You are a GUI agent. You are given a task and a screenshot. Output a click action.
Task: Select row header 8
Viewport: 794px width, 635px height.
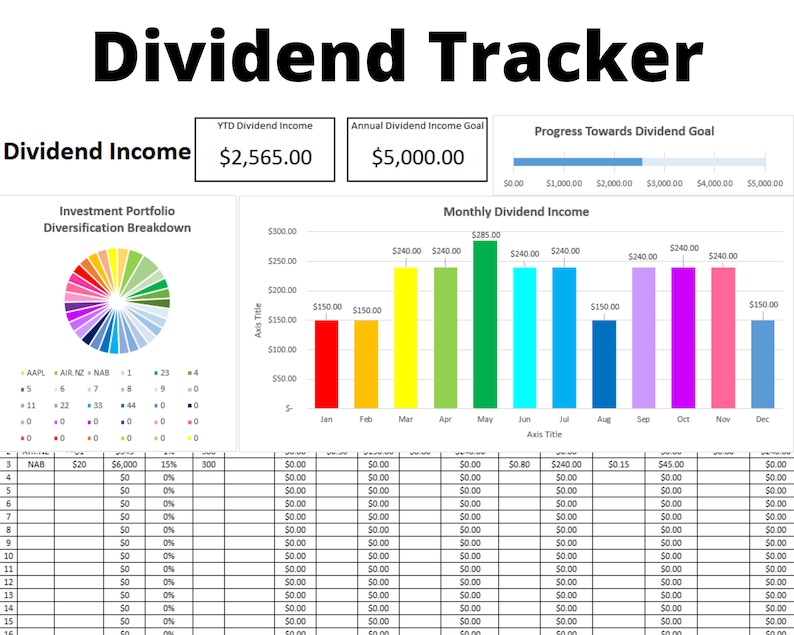(x=9, y=530)
